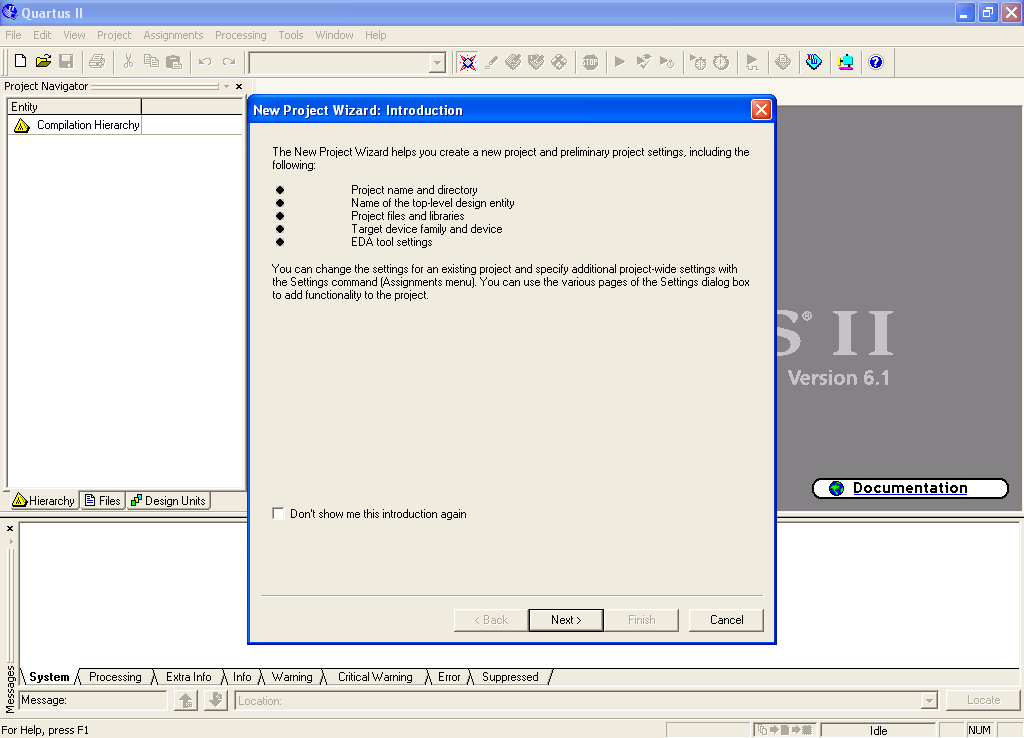1024x738 pixels.
Task: Click the New file toolbar icon
Action: (20, 62)
